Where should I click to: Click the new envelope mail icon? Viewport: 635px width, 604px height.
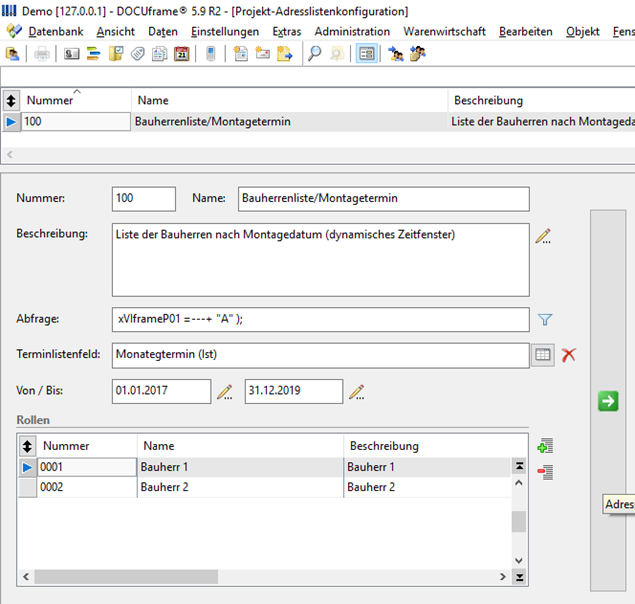point(262,54)
